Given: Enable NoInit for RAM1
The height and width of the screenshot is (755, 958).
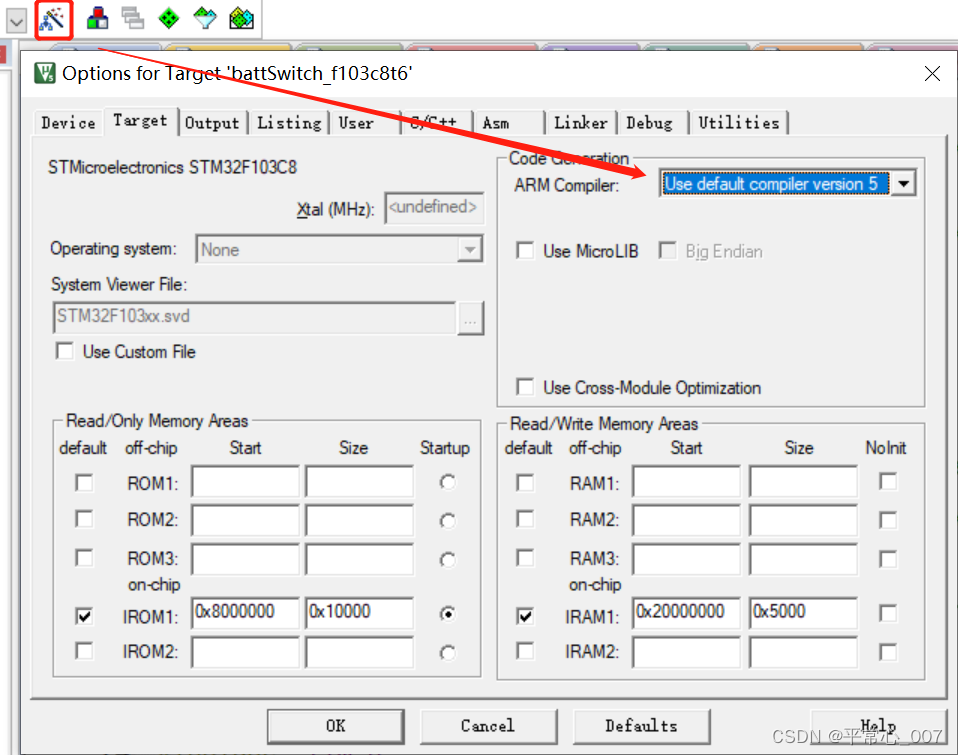Looking at the screenshot, I should coord(888,481).
